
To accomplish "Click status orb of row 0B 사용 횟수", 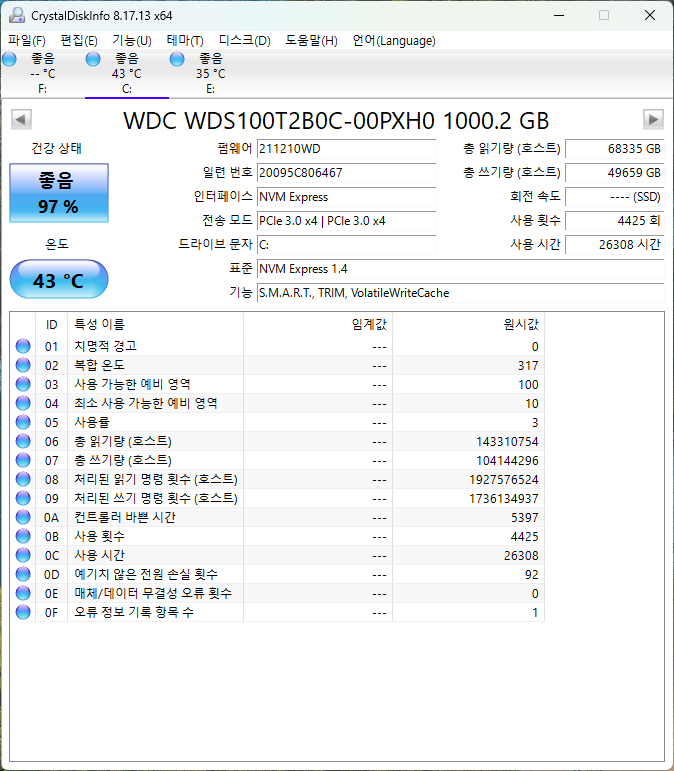I will [x=23, y=536].
